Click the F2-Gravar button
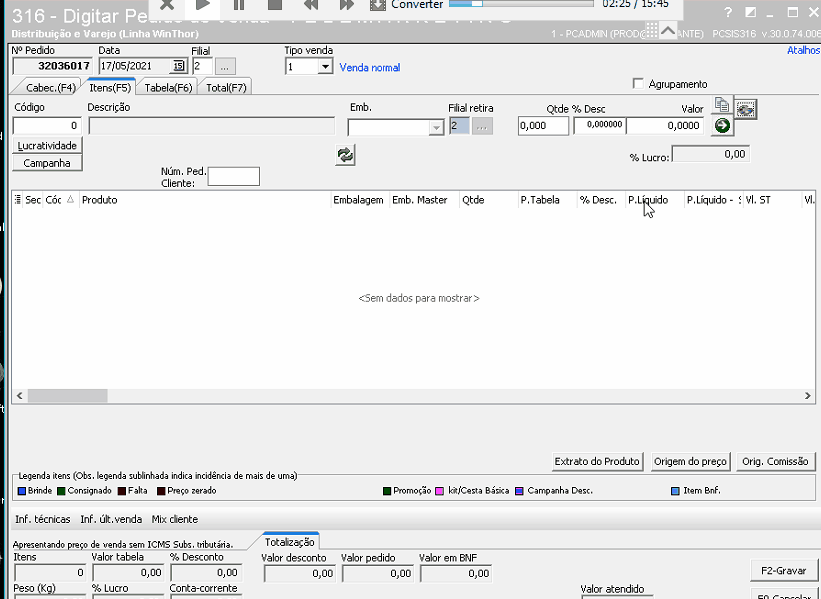This screenshot has width=821, height=599. pyautogui.click(x=783, y=571)
